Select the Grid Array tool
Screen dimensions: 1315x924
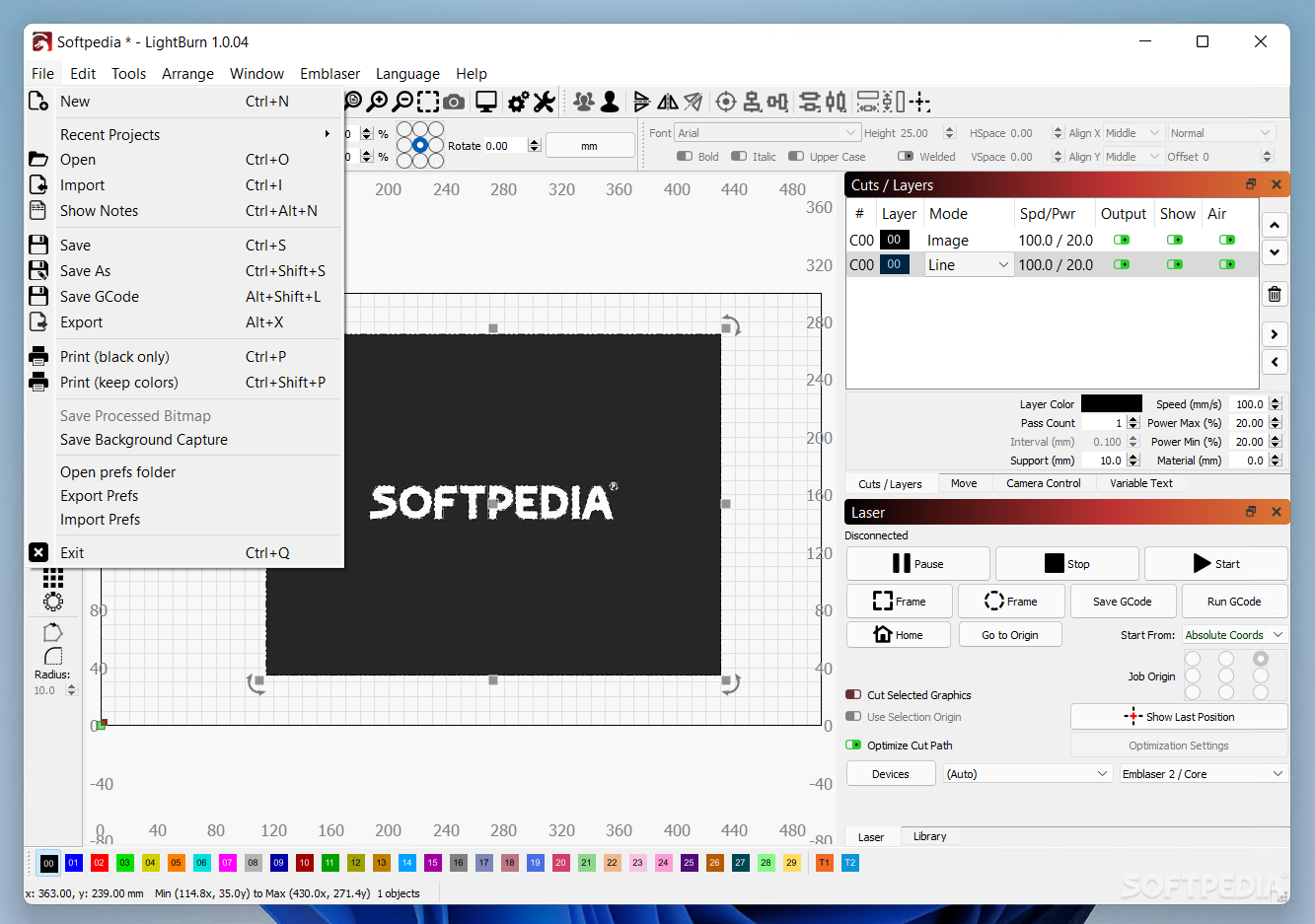[x=53, y=579]
